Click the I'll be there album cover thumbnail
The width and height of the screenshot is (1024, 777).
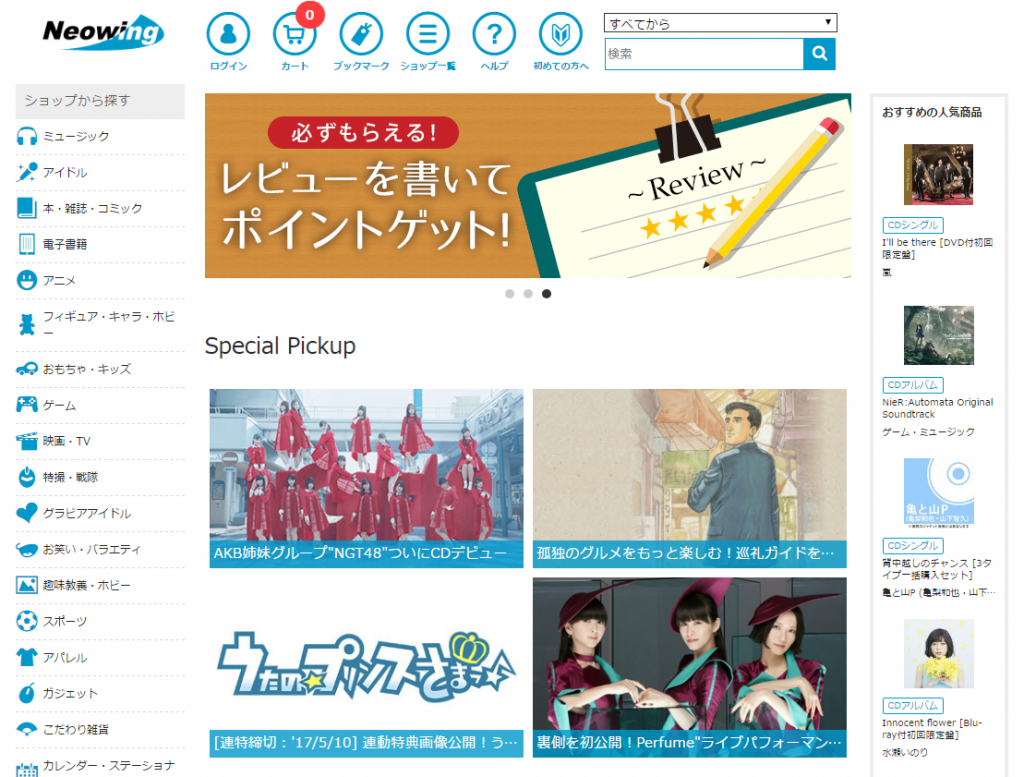tap(938, 175)
